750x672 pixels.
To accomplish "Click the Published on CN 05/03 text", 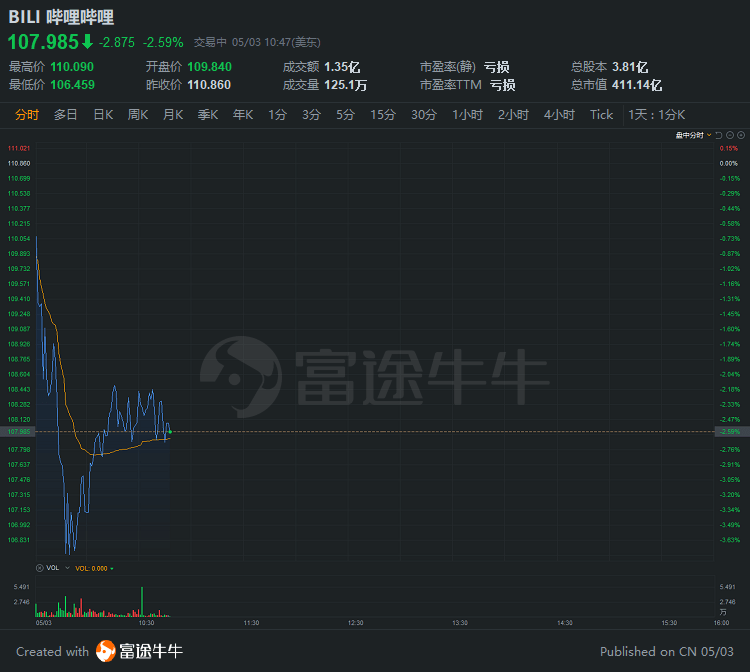I will (x=667, y=652).
